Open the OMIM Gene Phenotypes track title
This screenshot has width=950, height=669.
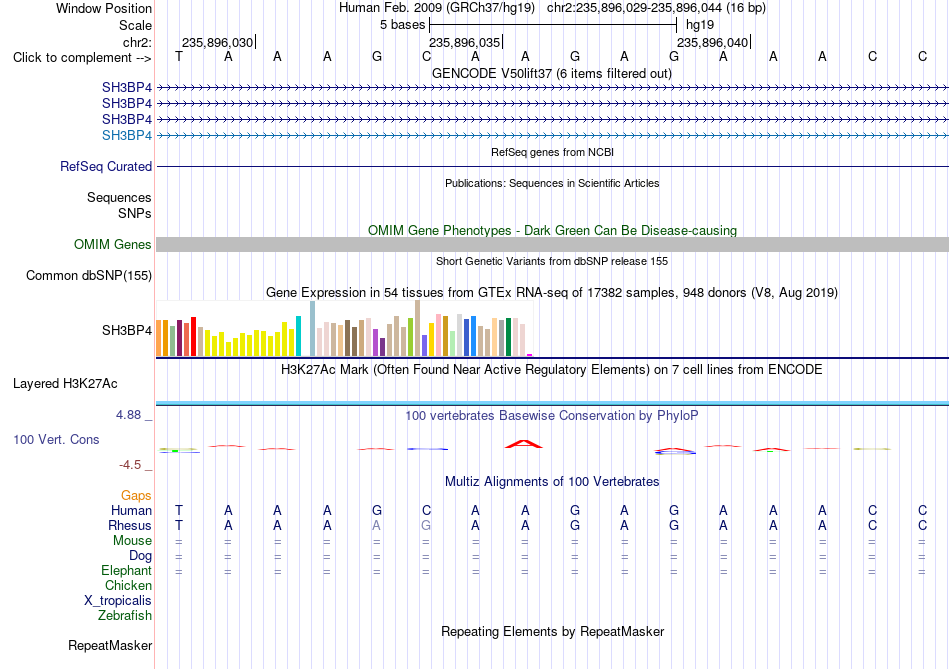click(552, 230)
